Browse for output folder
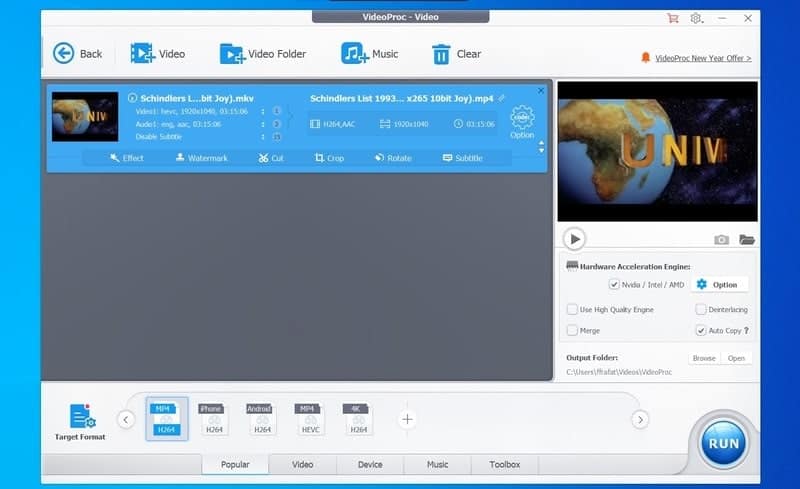The width and height of the screenshot is (800, 489). pos(704,358)
